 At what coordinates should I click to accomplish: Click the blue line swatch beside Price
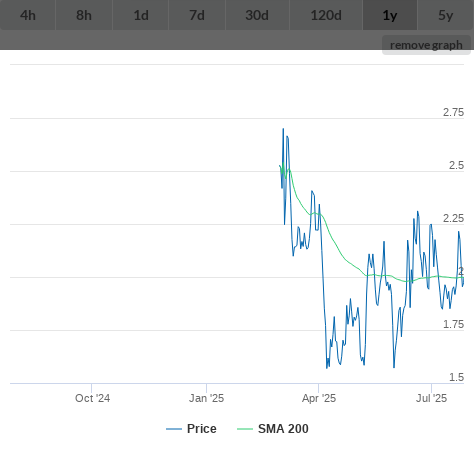coord(174,429)
